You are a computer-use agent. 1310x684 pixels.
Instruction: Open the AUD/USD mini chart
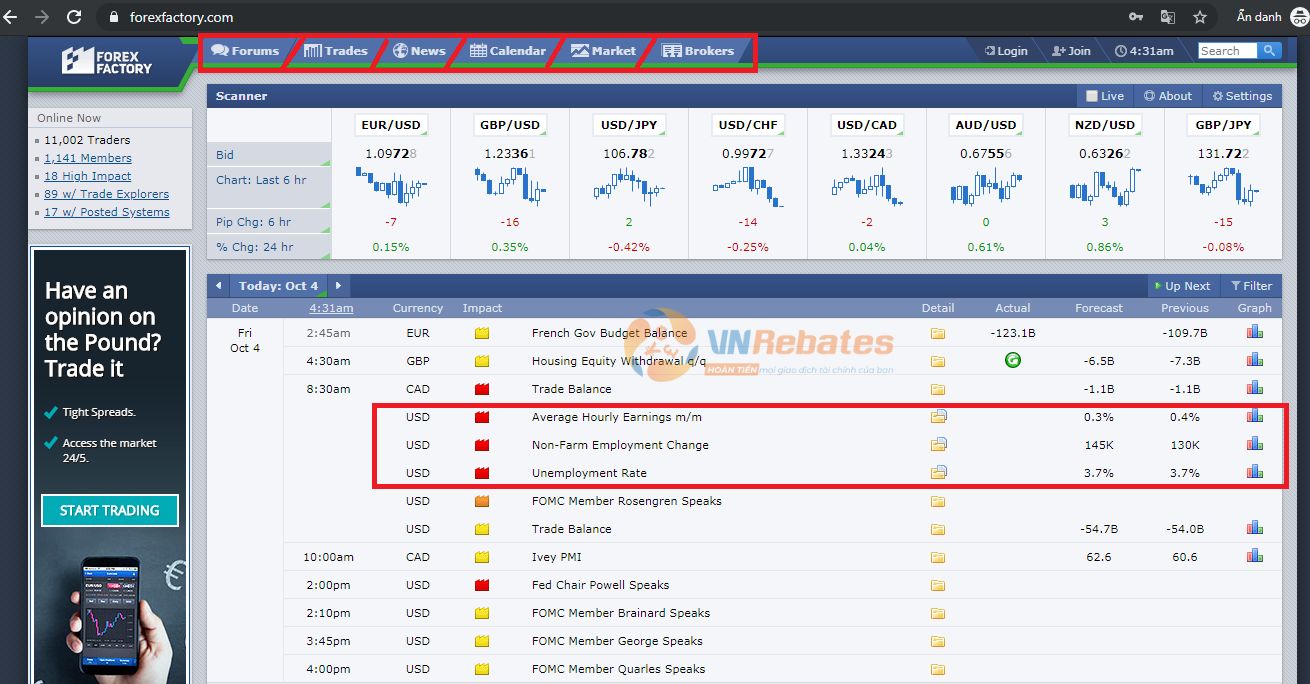coord(986,187)
